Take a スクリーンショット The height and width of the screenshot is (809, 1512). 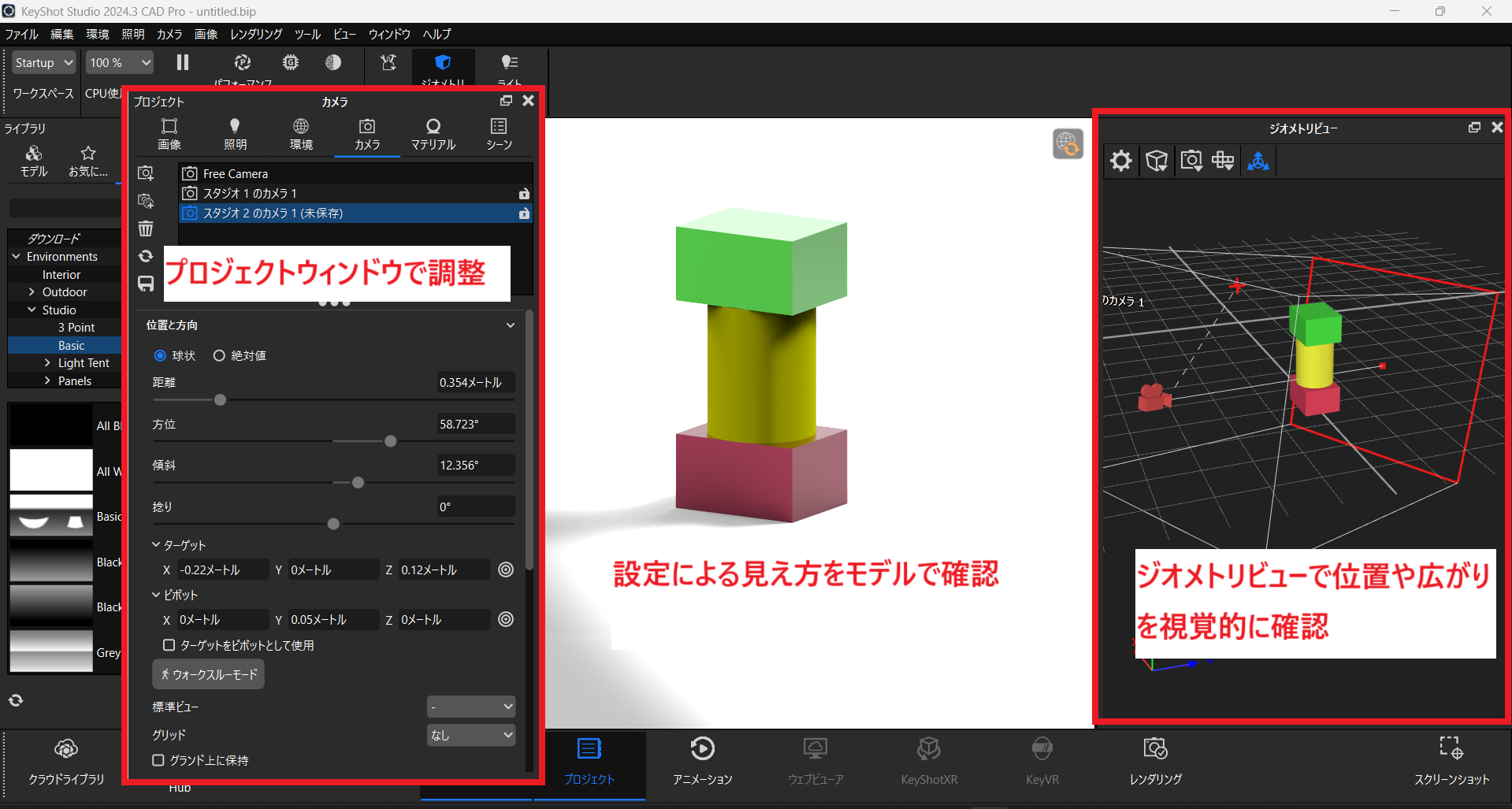pos(1451,762)
